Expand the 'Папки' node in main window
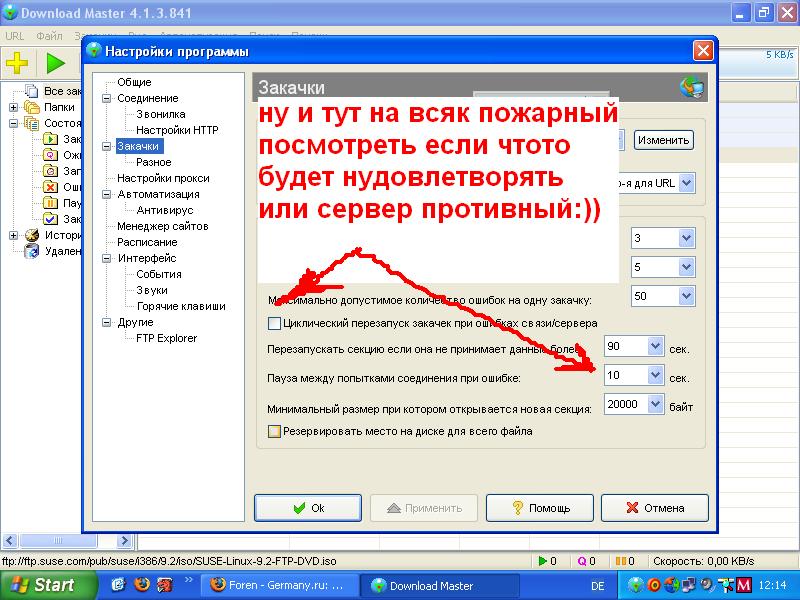 pyautogui.click(x=13, y=107)
